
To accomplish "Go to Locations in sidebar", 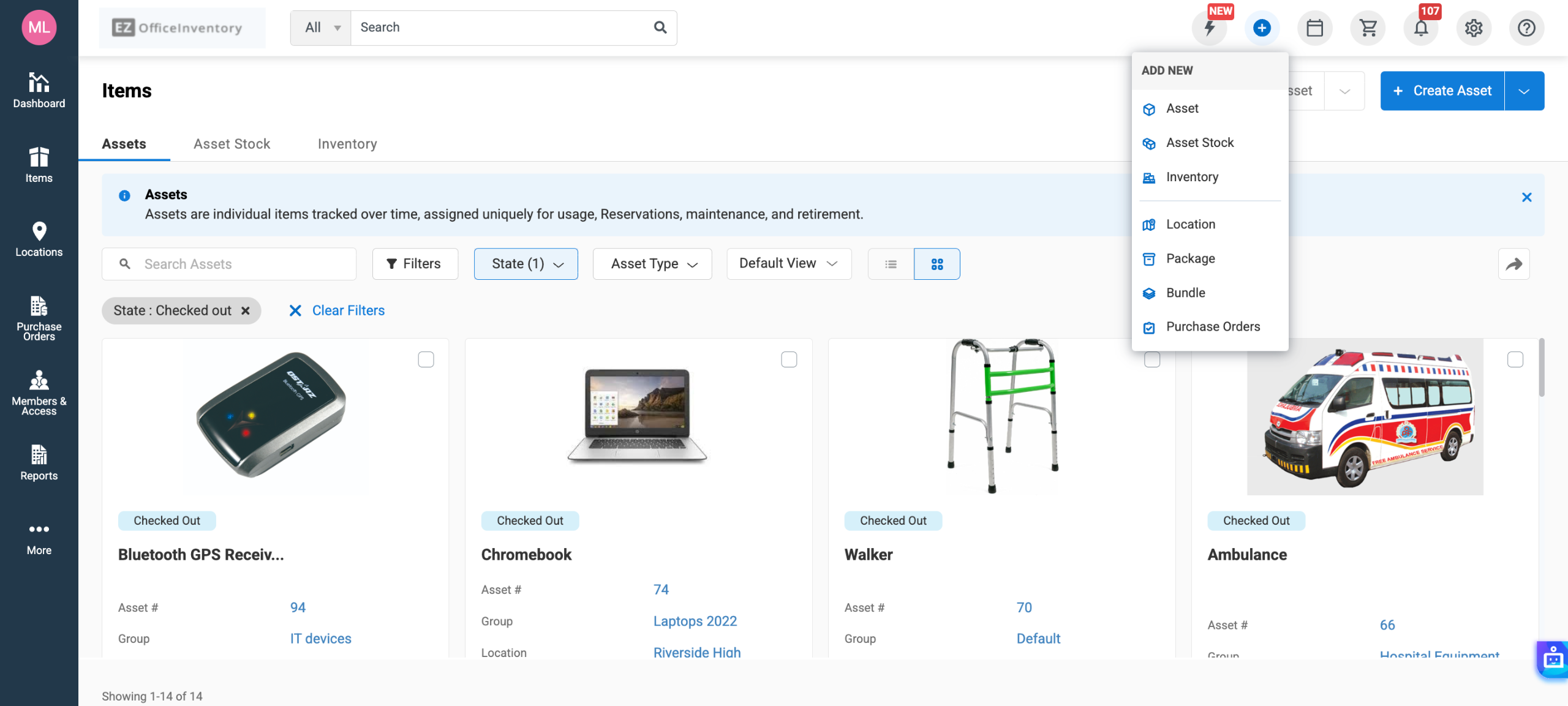I will click(39, 239).
